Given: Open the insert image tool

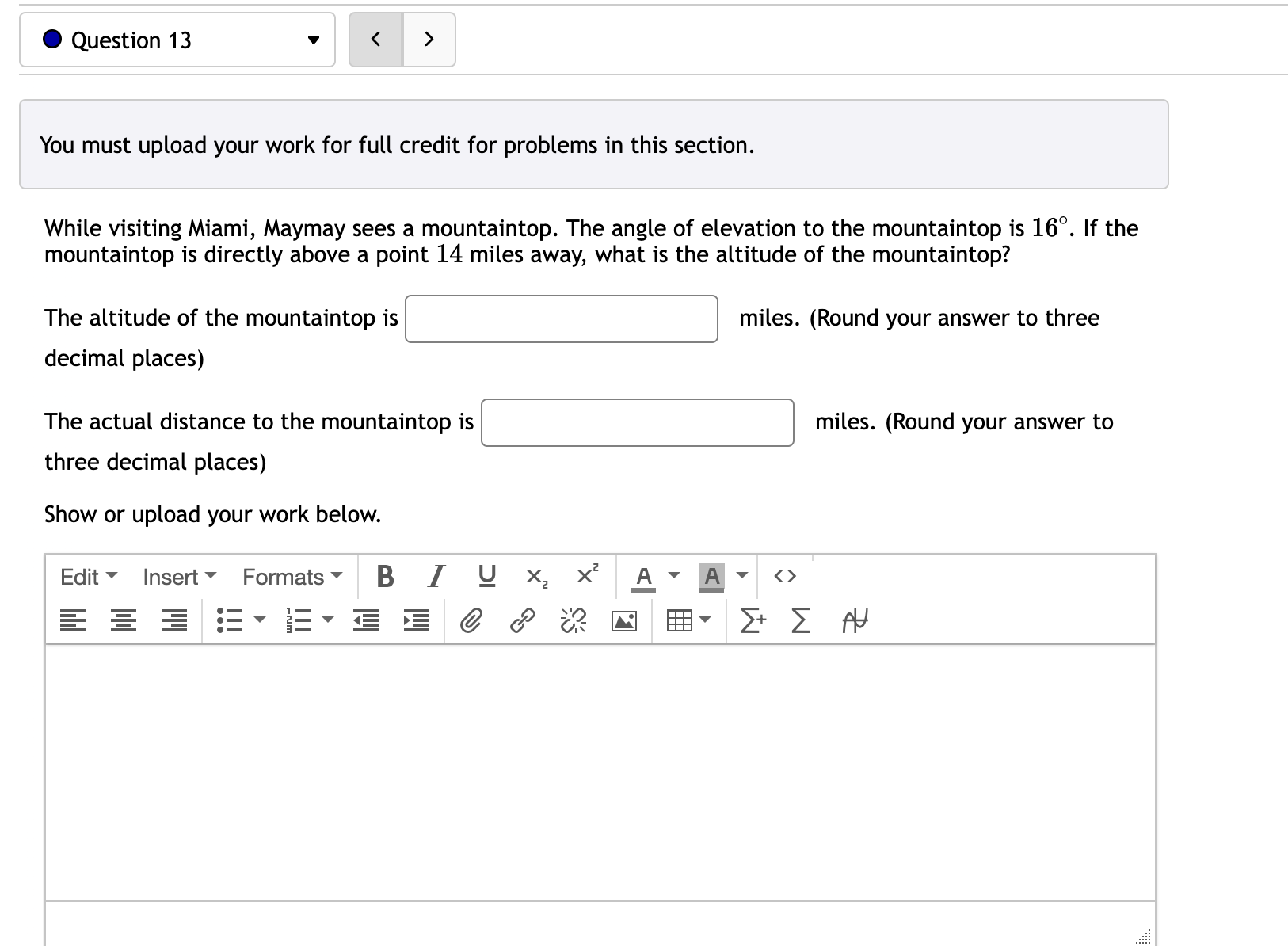Looking at the screenshot, I should tap(624, 621).
